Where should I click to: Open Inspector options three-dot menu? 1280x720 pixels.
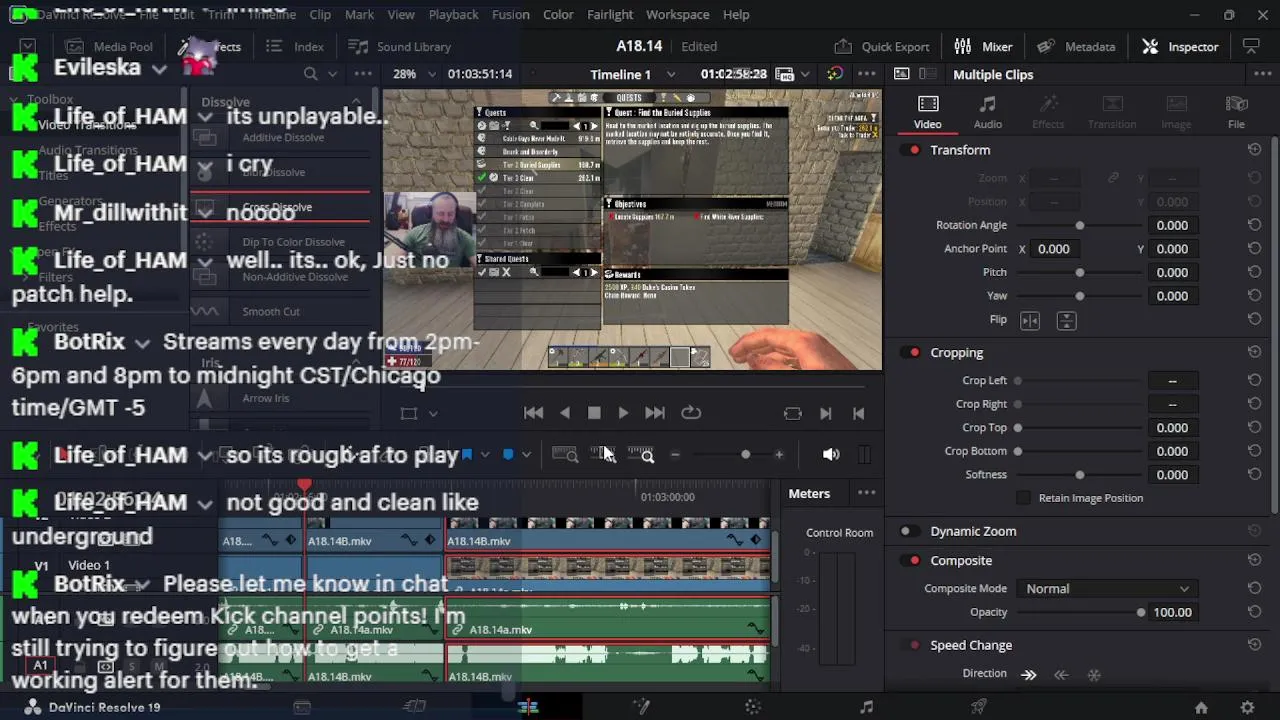1261,74
